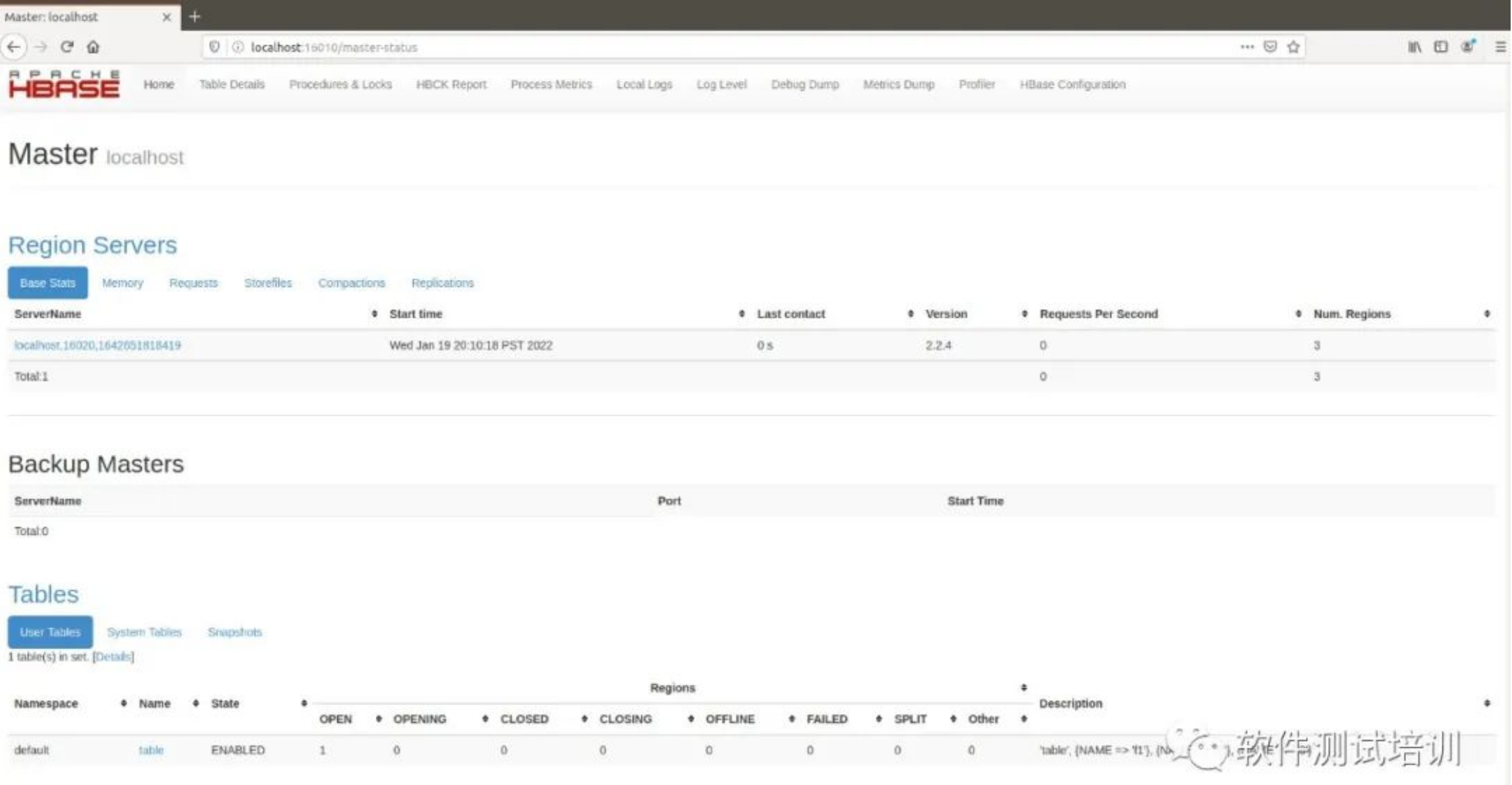Click the bookmark star in the address bar
This screenshot has height=785, width=1512.
pyautogui.click(x=1292, y=47)
